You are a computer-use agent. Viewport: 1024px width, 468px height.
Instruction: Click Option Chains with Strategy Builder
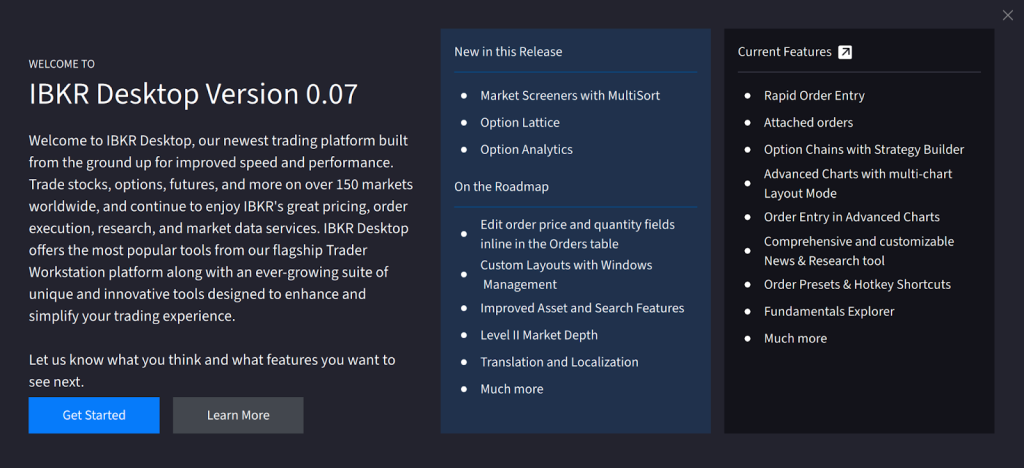pyautogui.click(x=864, y=150)
